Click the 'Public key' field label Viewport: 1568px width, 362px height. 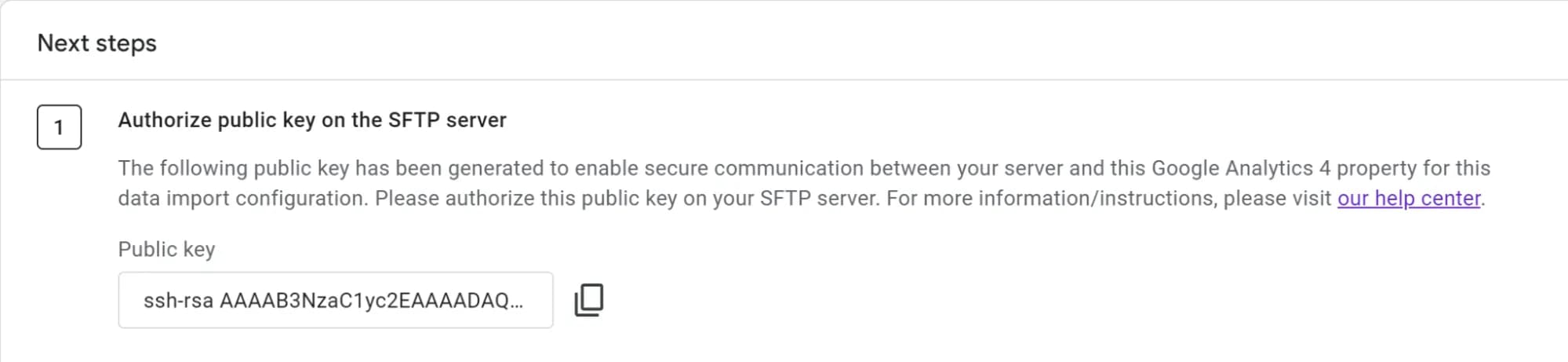166,249
